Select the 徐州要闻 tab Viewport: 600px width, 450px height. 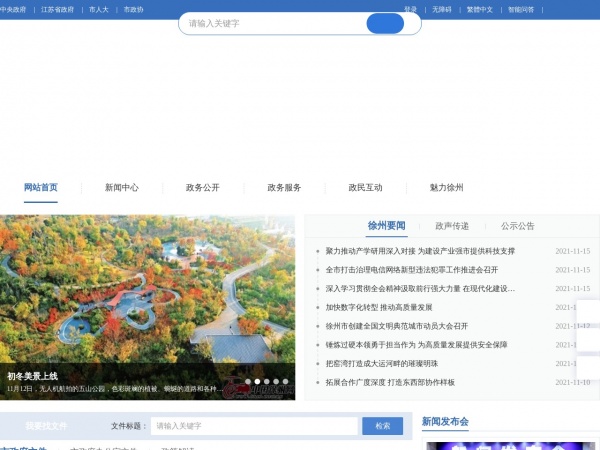386,226
